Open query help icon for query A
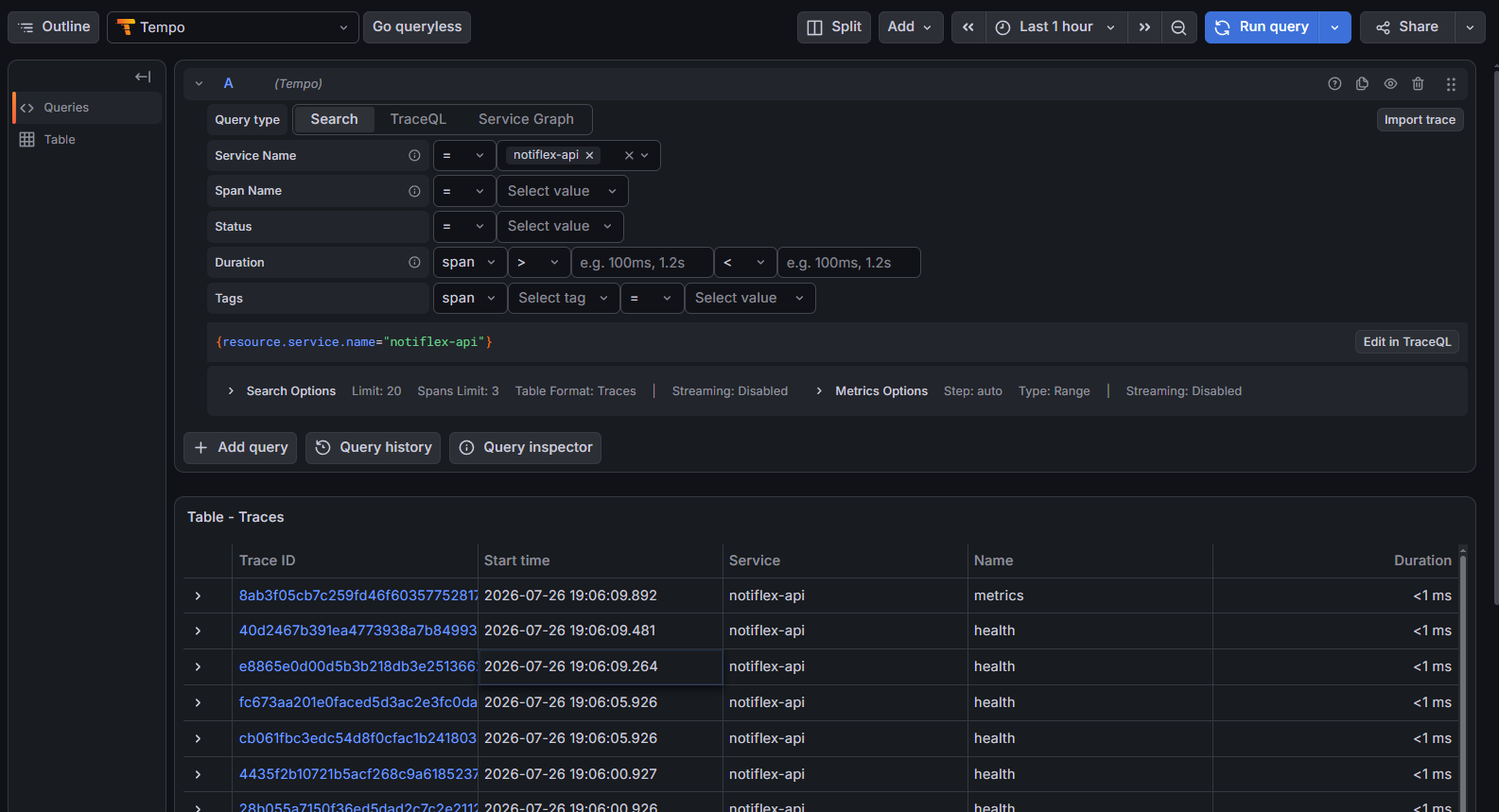The height and width of the screenshot is (812, 1499). click(1334, 84)
